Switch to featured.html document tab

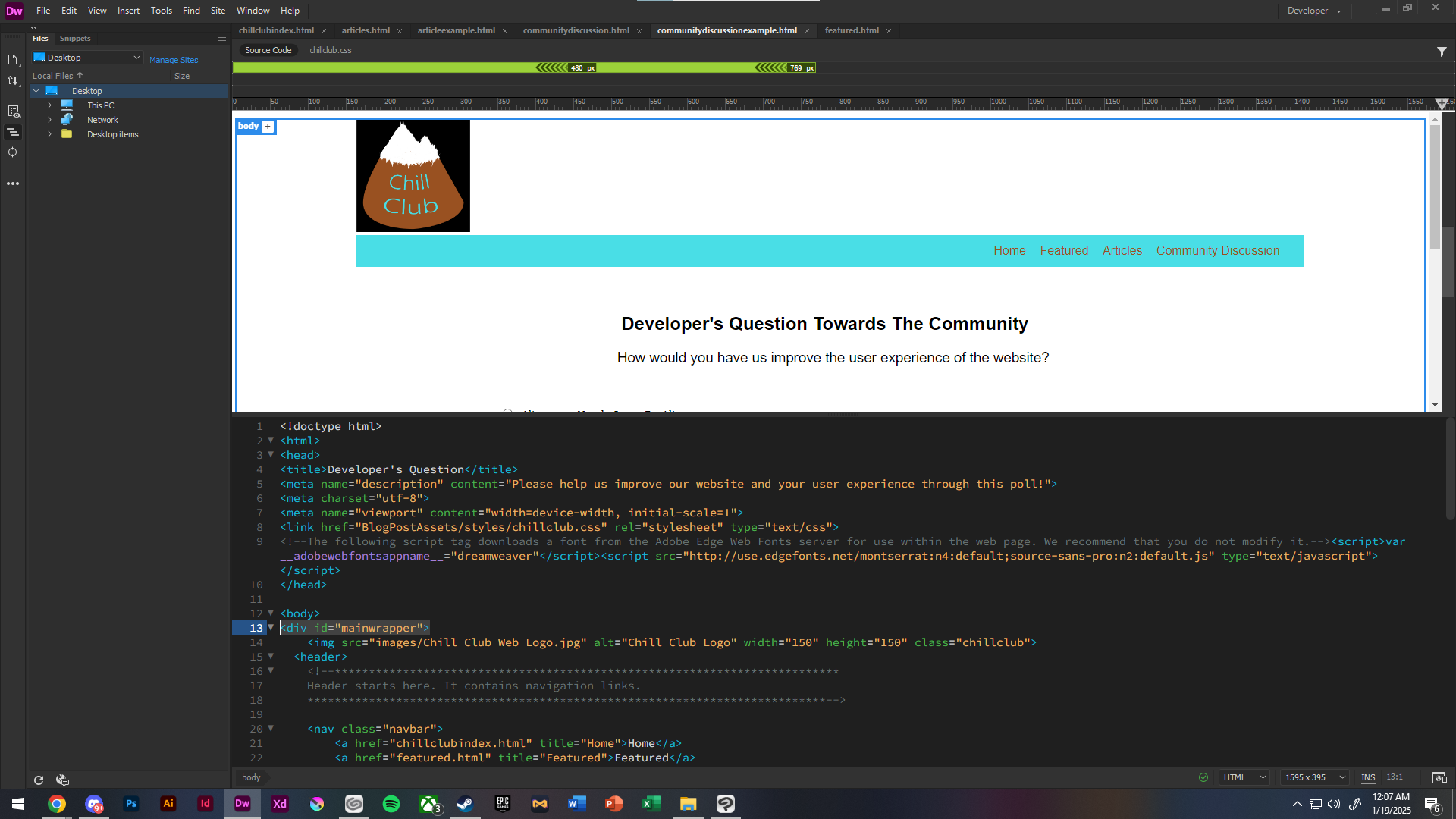point(852,31)
